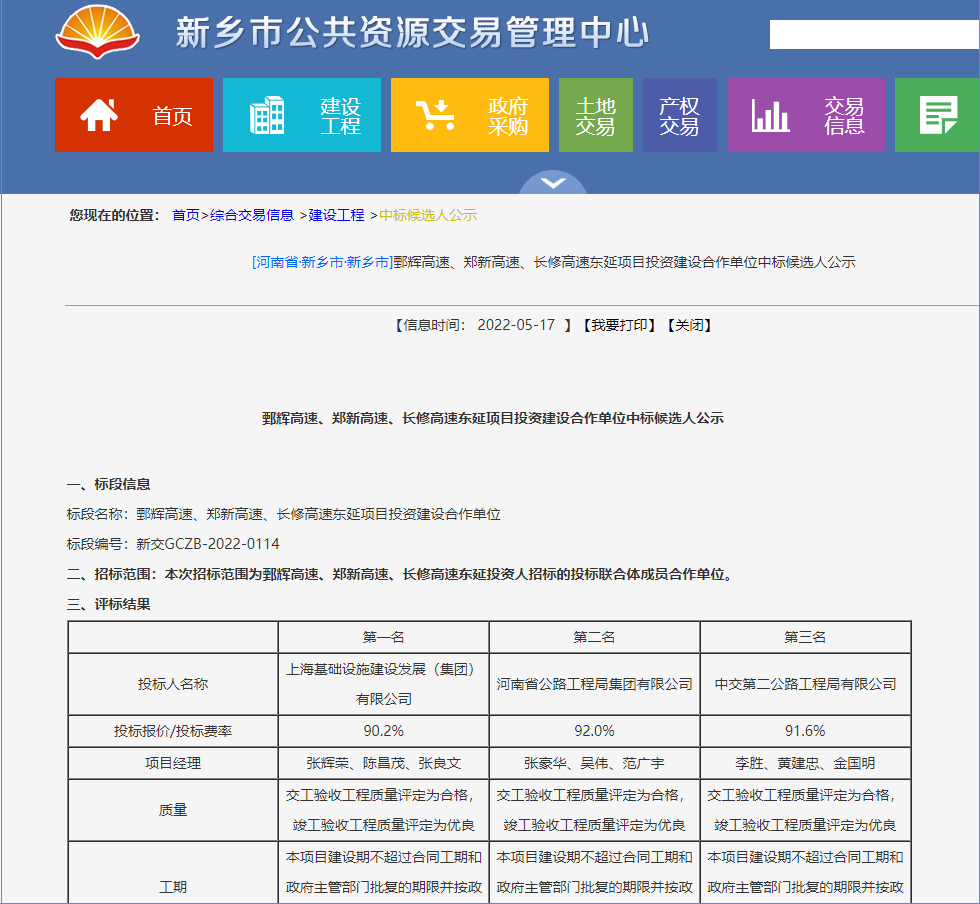The image size is (980, 904).
Task: Open the 产权交易 menu tile
Action: pos(679,115)
